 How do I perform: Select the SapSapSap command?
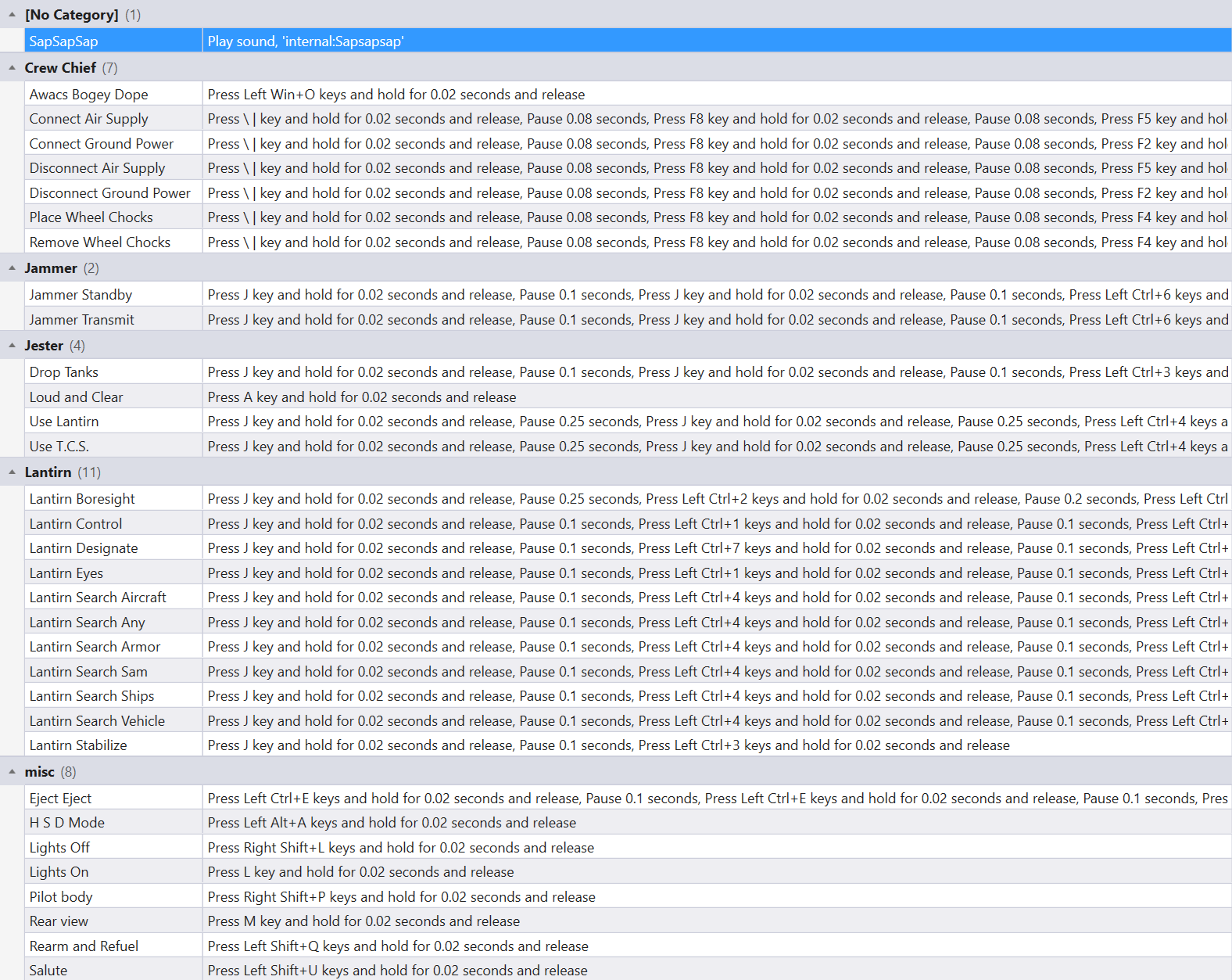pyautogui.click(x=64, y=41)
